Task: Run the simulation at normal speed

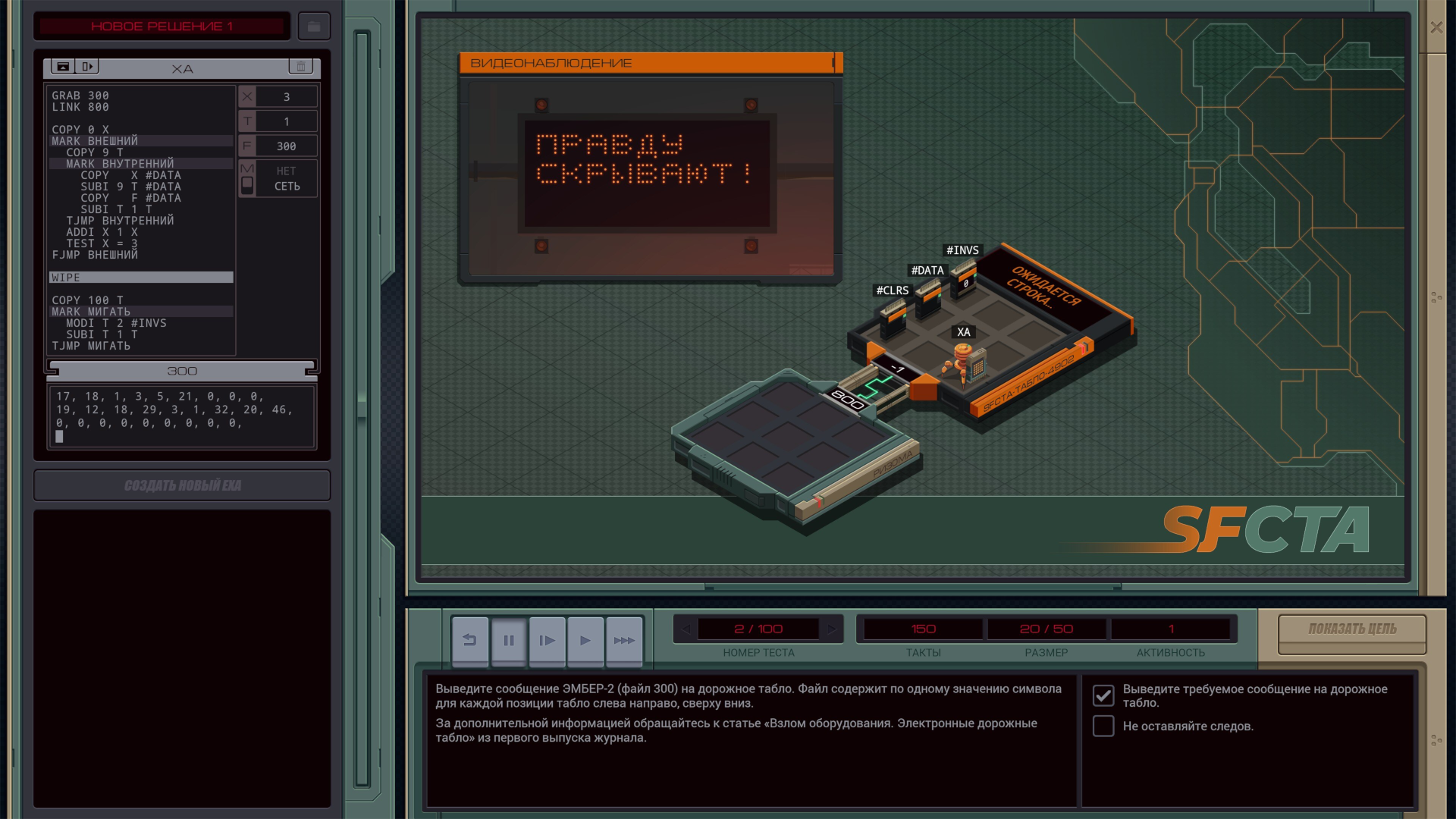Action: point(585,641)
